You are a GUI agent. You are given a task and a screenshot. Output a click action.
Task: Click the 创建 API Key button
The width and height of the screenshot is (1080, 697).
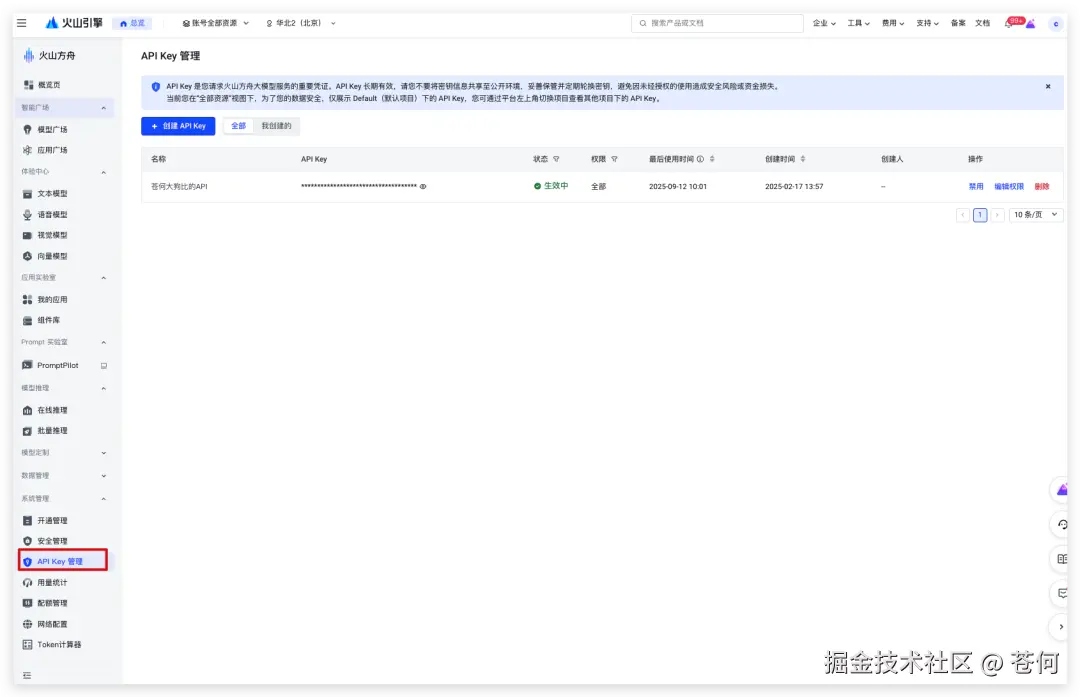click(x=177, y=126)
